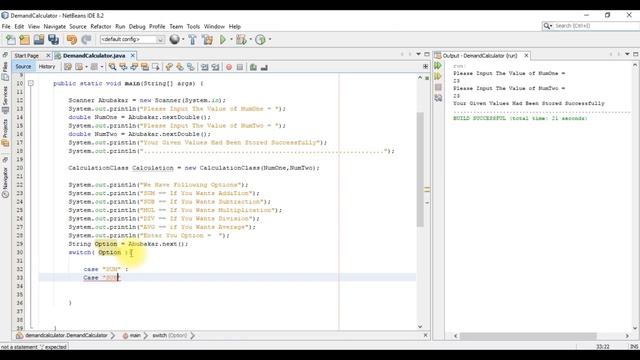The width and height of the screenshot is (640, 360).
Task: Open the Back navigation dropdown in the editor toolbar
Action: coord(87,67)
